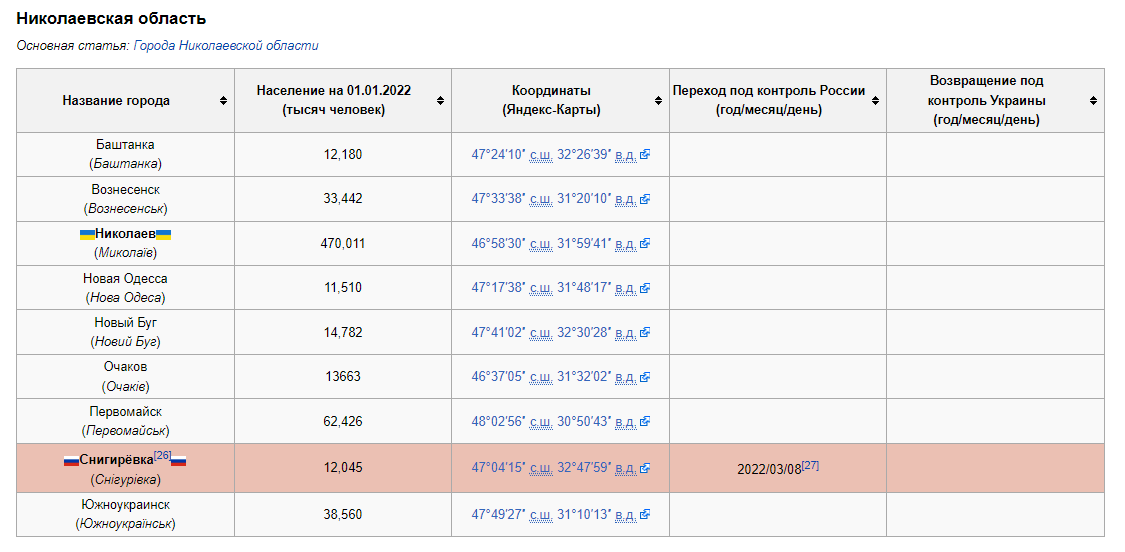The image size is (1125, 552).
Task: Open Вознесенск coordinates link 47°33′38″
Action: 499,199
